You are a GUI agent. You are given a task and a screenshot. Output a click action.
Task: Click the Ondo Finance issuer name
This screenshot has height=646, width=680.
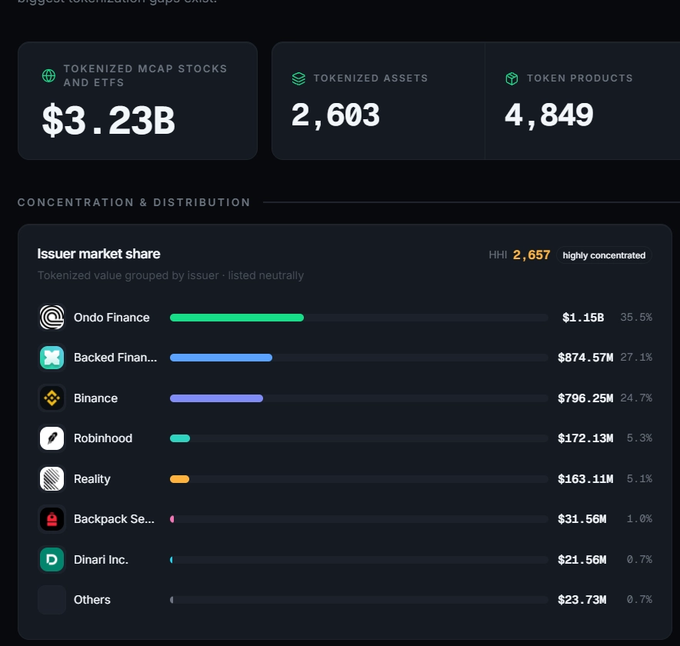(111, 317)
